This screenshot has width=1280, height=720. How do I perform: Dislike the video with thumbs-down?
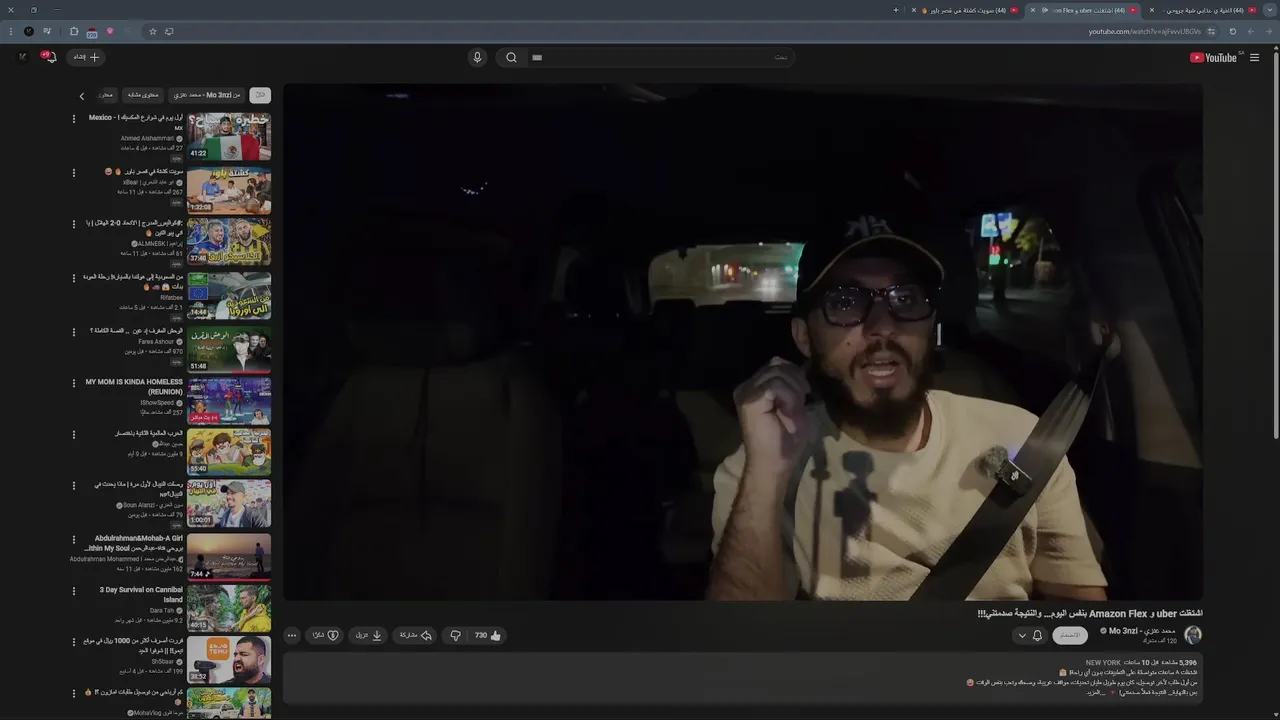coord(455,635)
